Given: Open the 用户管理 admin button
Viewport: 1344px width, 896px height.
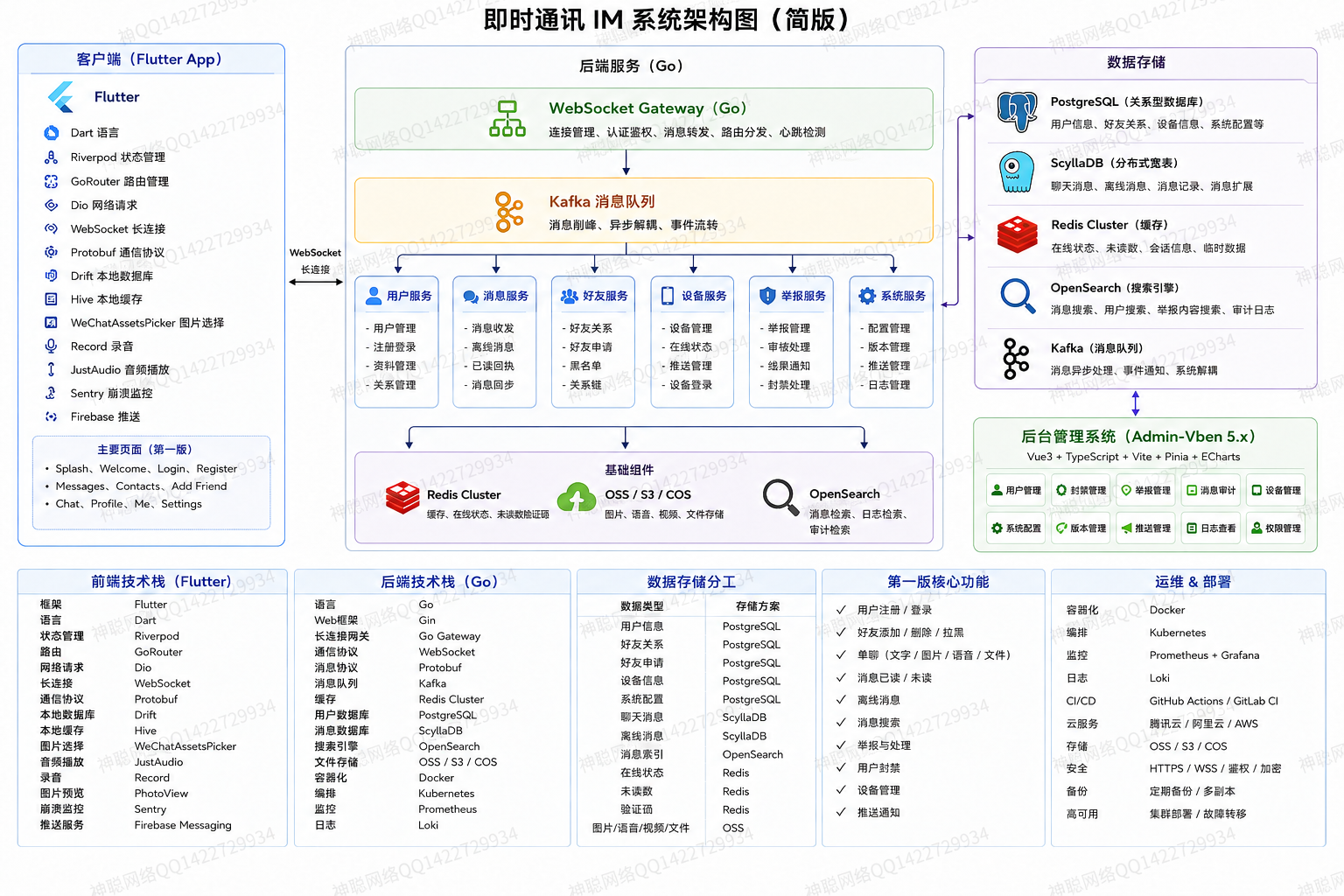Looking at the screenshot, I should 1016,491.
